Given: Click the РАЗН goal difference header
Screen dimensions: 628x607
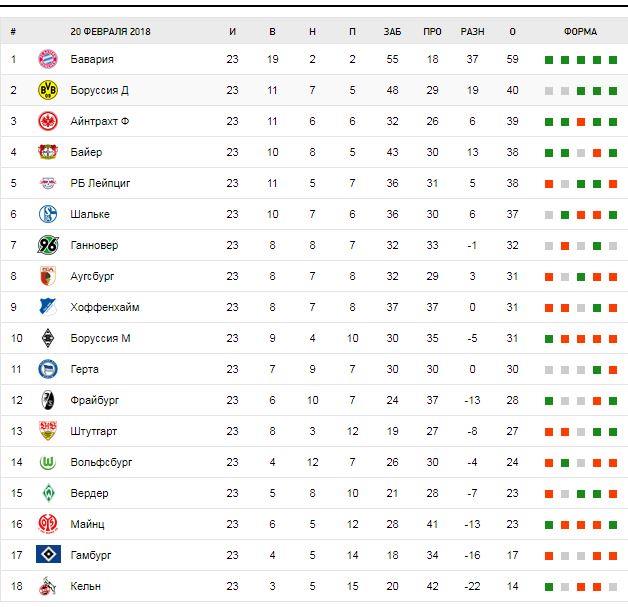Looking at the screenshot, I should point(472,31).
